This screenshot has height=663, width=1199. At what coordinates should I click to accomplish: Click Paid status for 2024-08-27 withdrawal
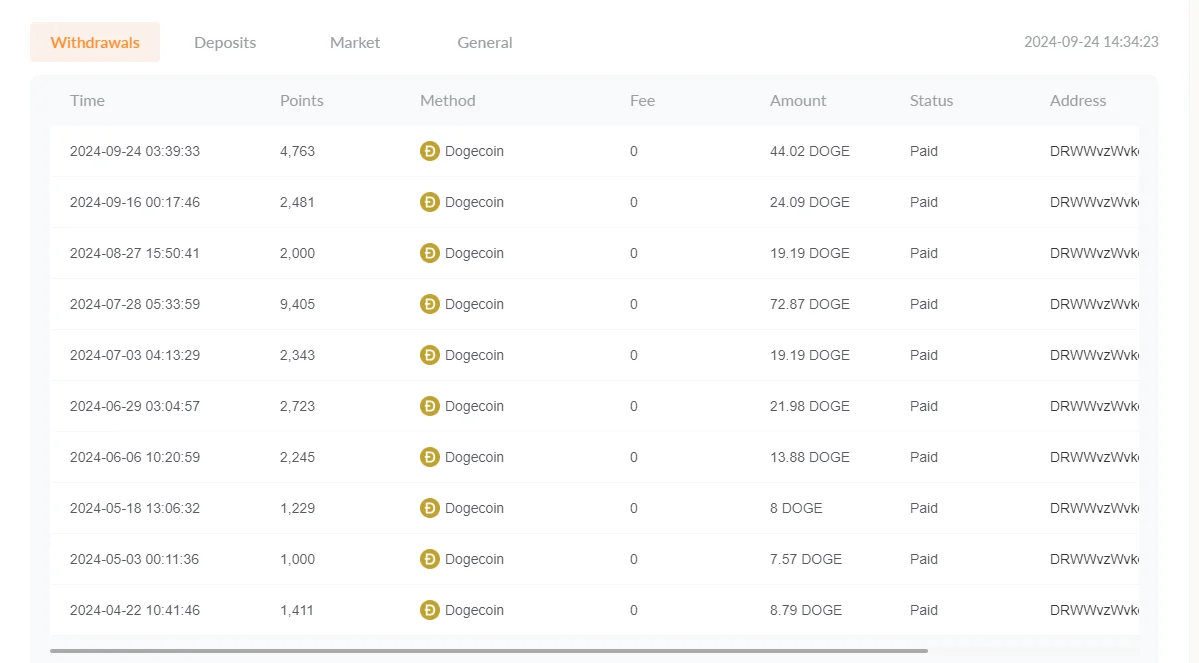tap(924, 253)
